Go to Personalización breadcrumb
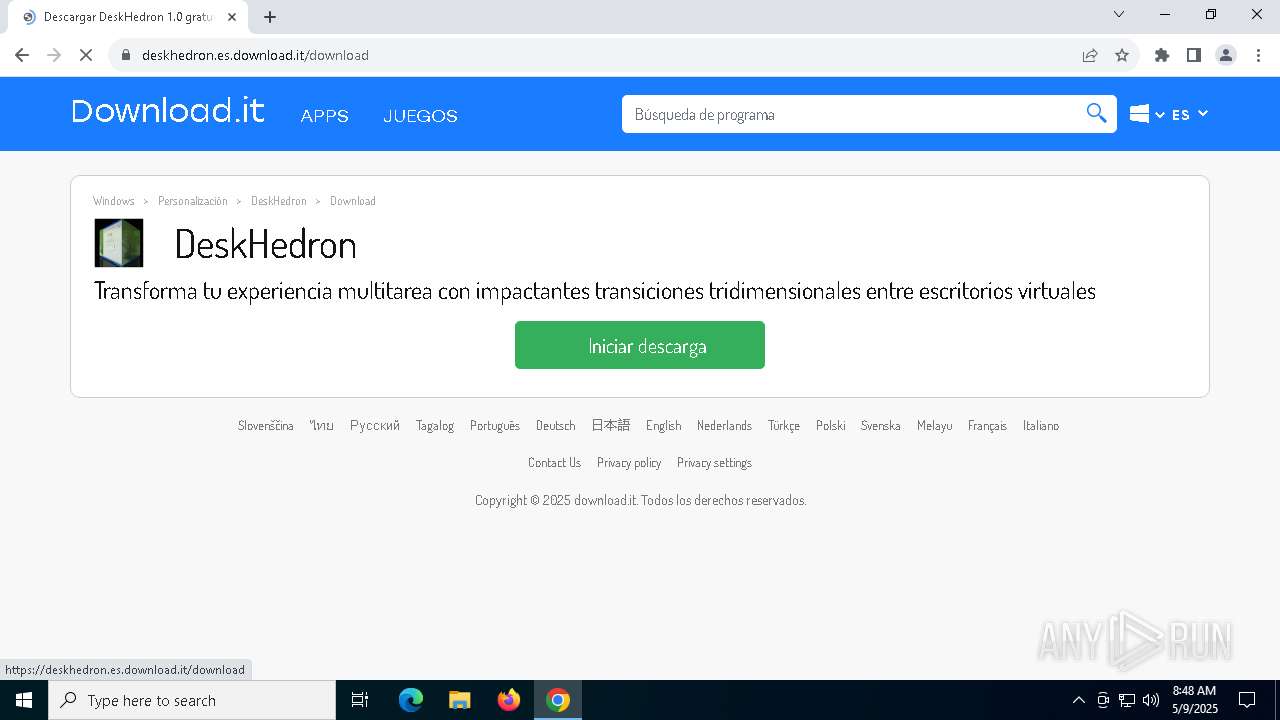 [193, 201]
